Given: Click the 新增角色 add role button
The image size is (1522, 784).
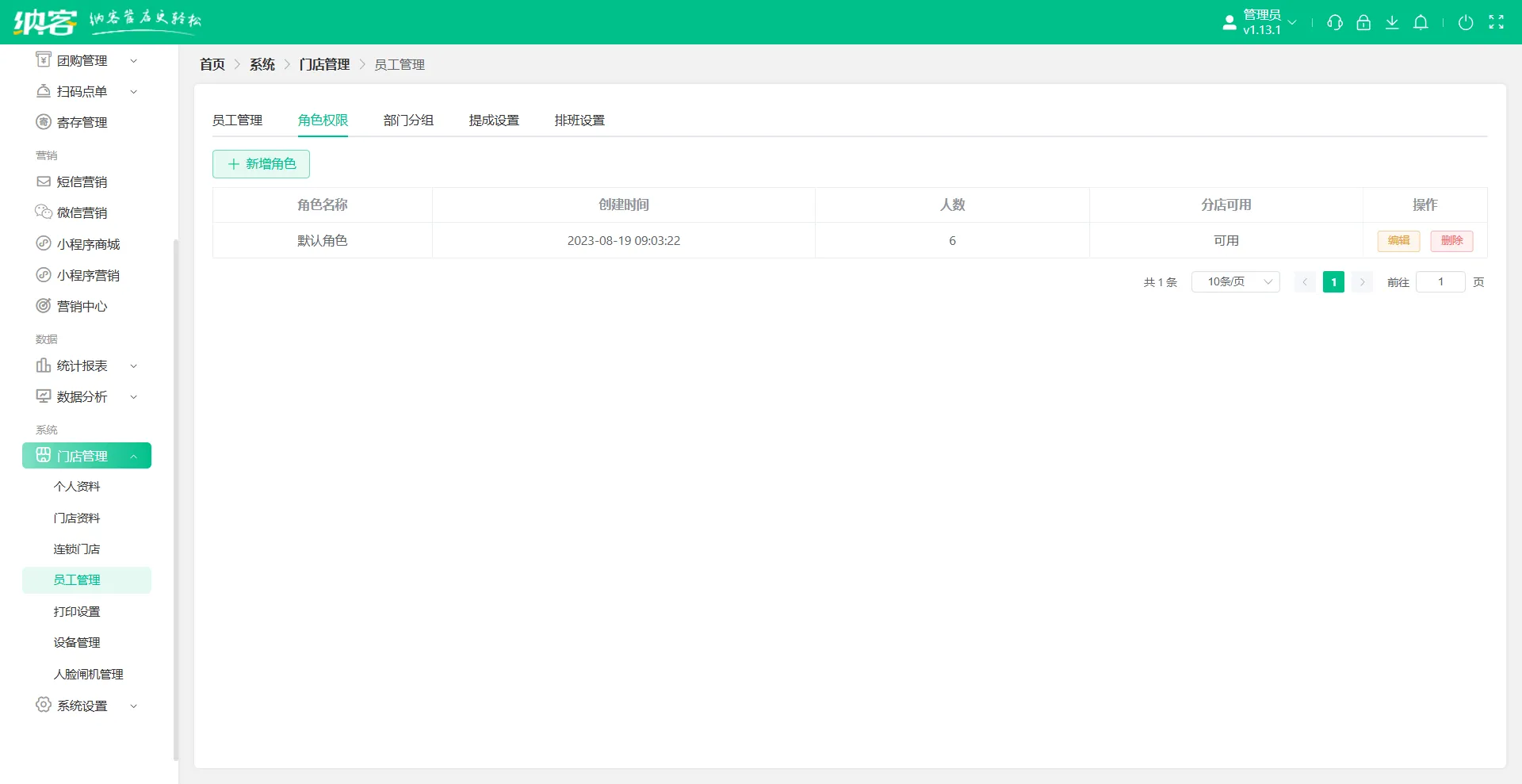Looking at the screenshot, I should [261, 164].
